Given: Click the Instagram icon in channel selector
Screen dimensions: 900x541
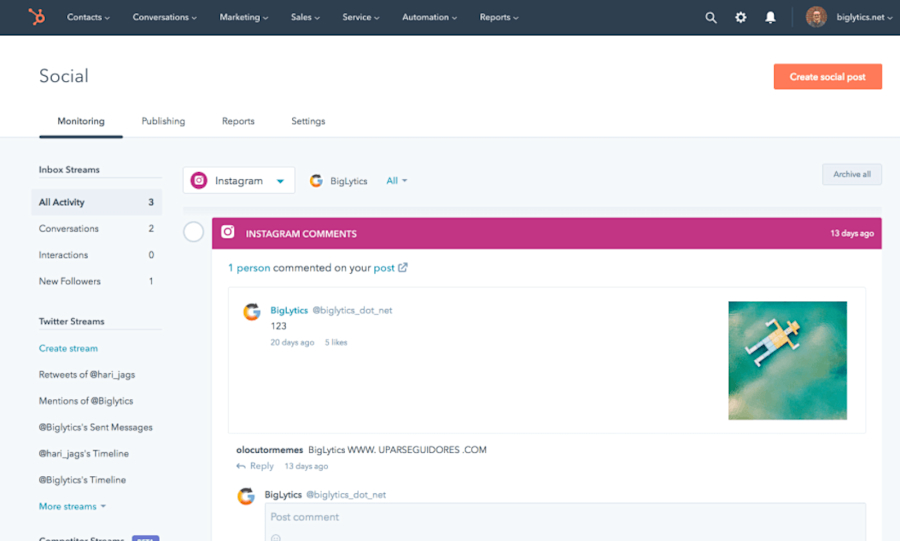Looking at the screenshot, I should [199, 181].
